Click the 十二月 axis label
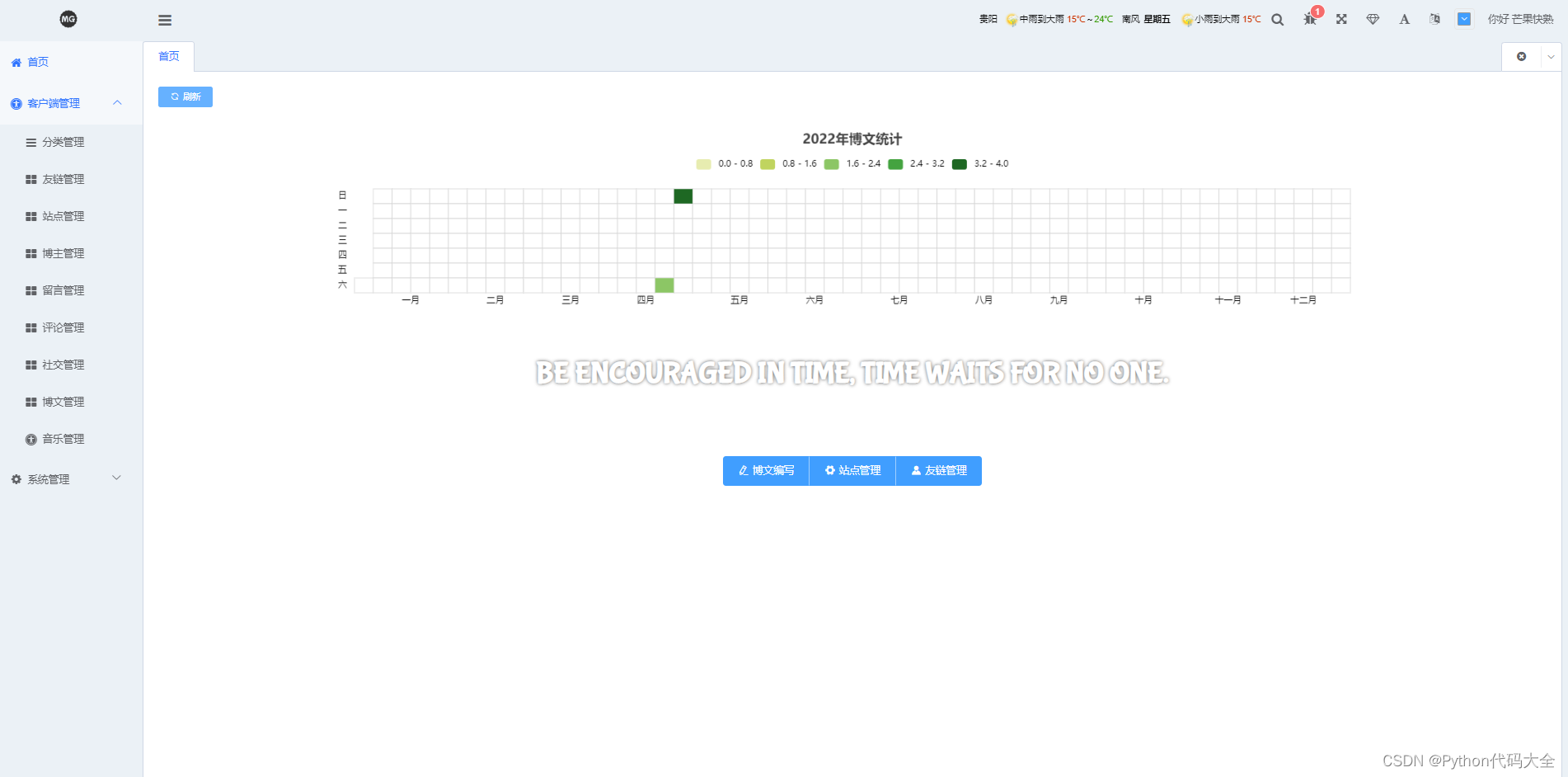 [1303, 300]
